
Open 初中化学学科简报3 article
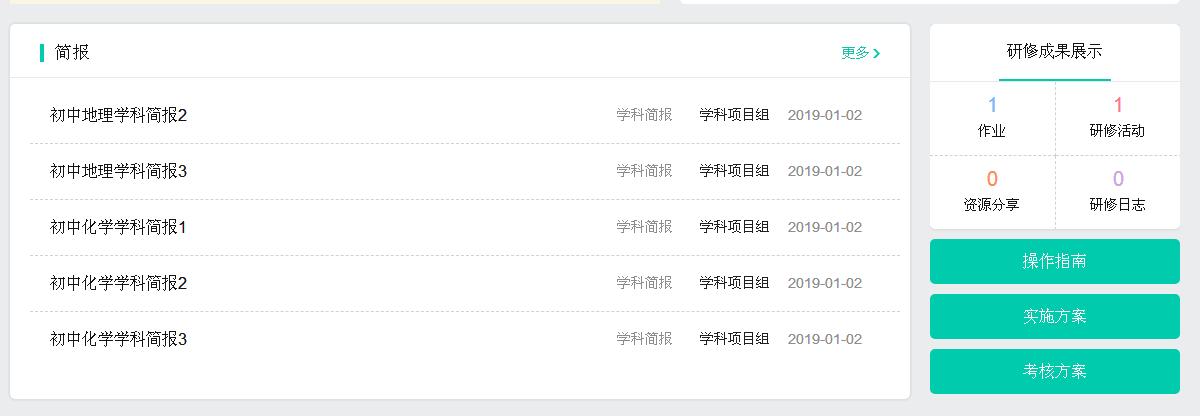pyautogui.click(x=119, y=339)
